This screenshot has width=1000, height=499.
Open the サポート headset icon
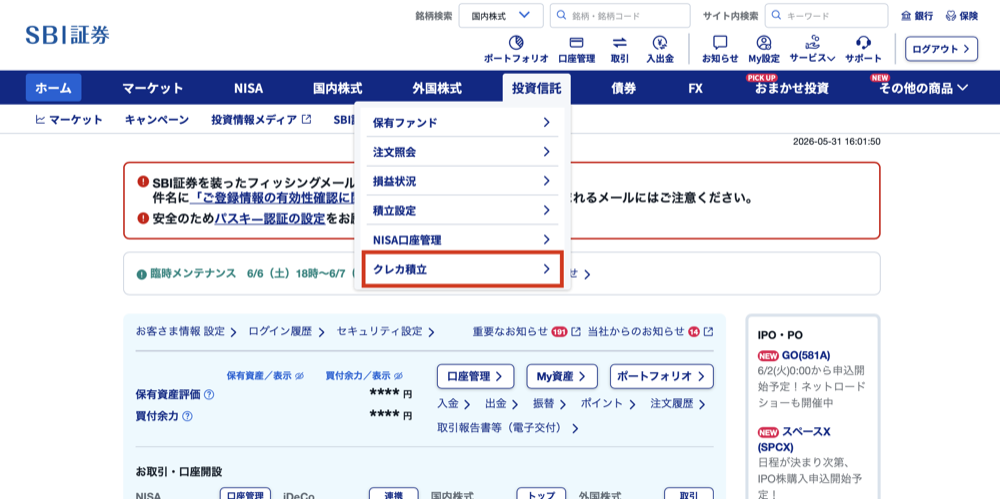[x=864, y=43]
